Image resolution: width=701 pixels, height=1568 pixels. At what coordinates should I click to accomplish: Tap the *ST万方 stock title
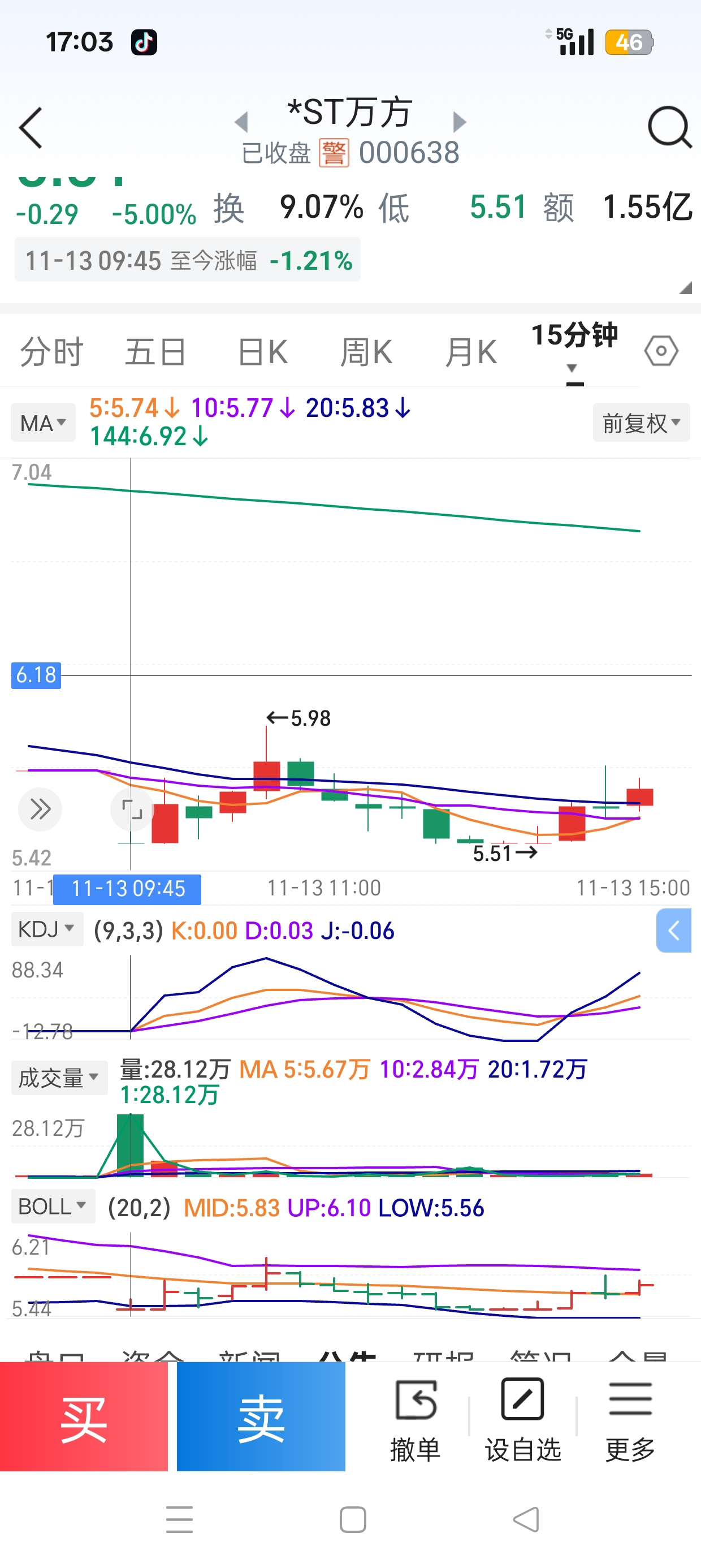point(350,113)
